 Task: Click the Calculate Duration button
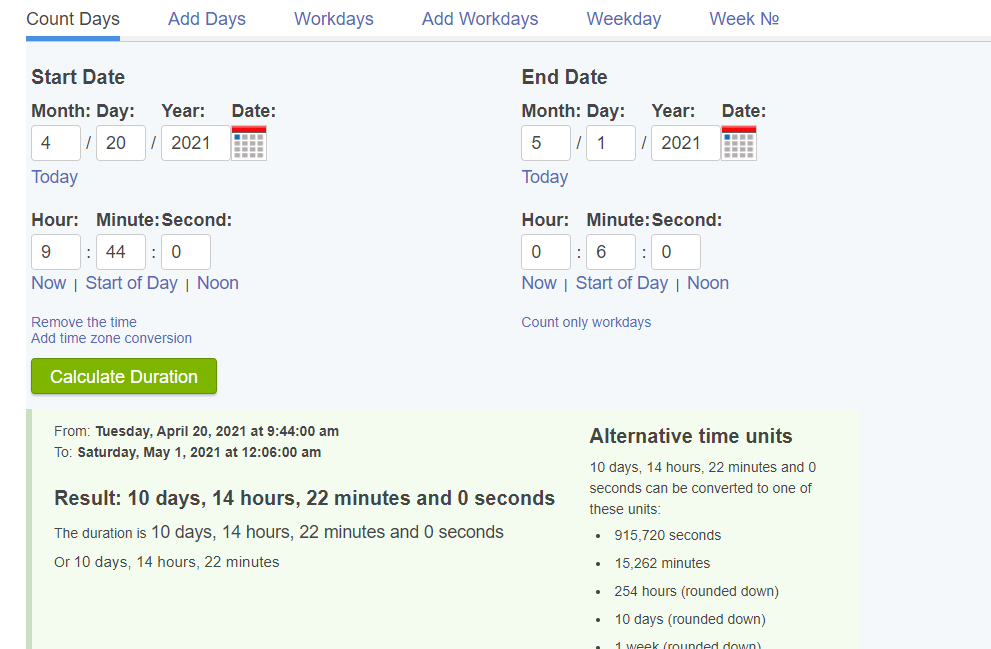pyautogui.click(x=124, y=376)
